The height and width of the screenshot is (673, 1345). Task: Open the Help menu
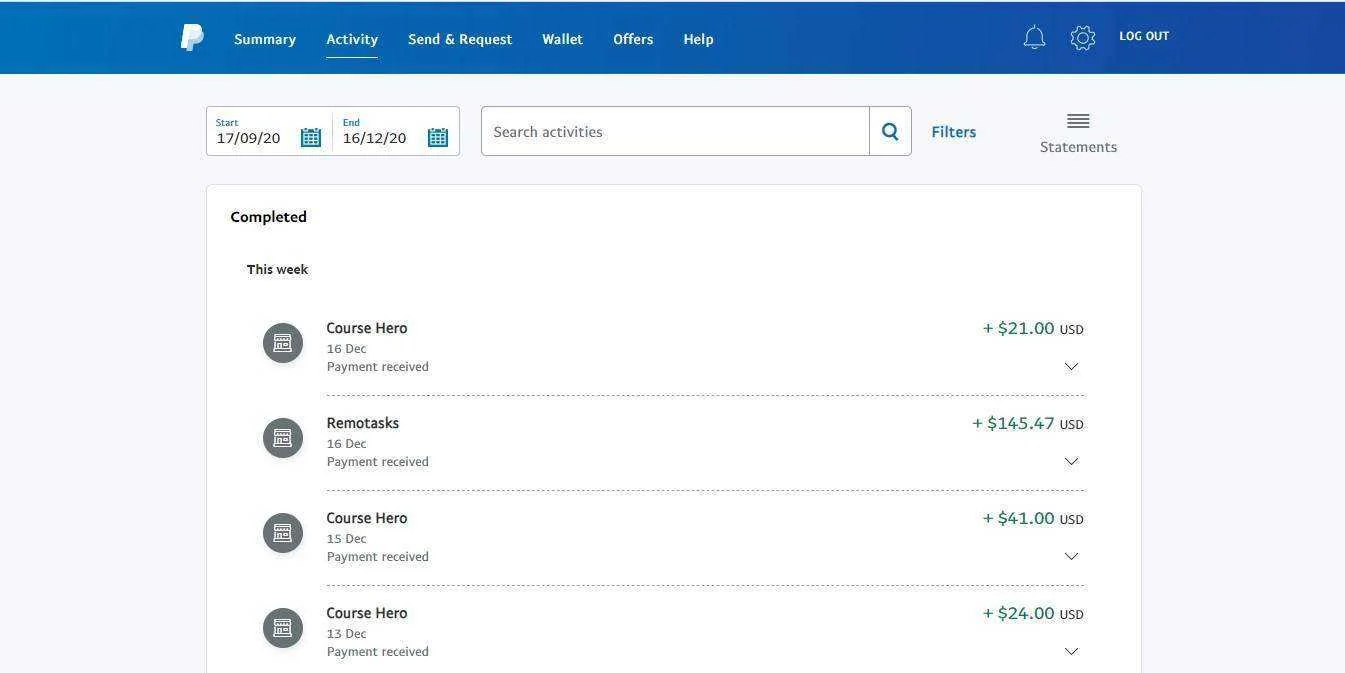[x=698, y=39]
